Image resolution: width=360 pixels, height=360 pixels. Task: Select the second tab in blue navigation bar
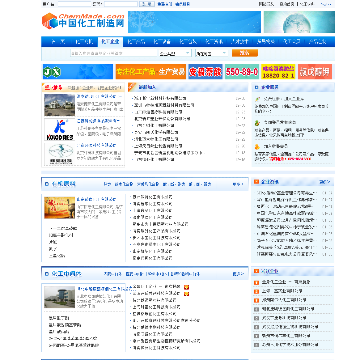(x=84, y=42)
